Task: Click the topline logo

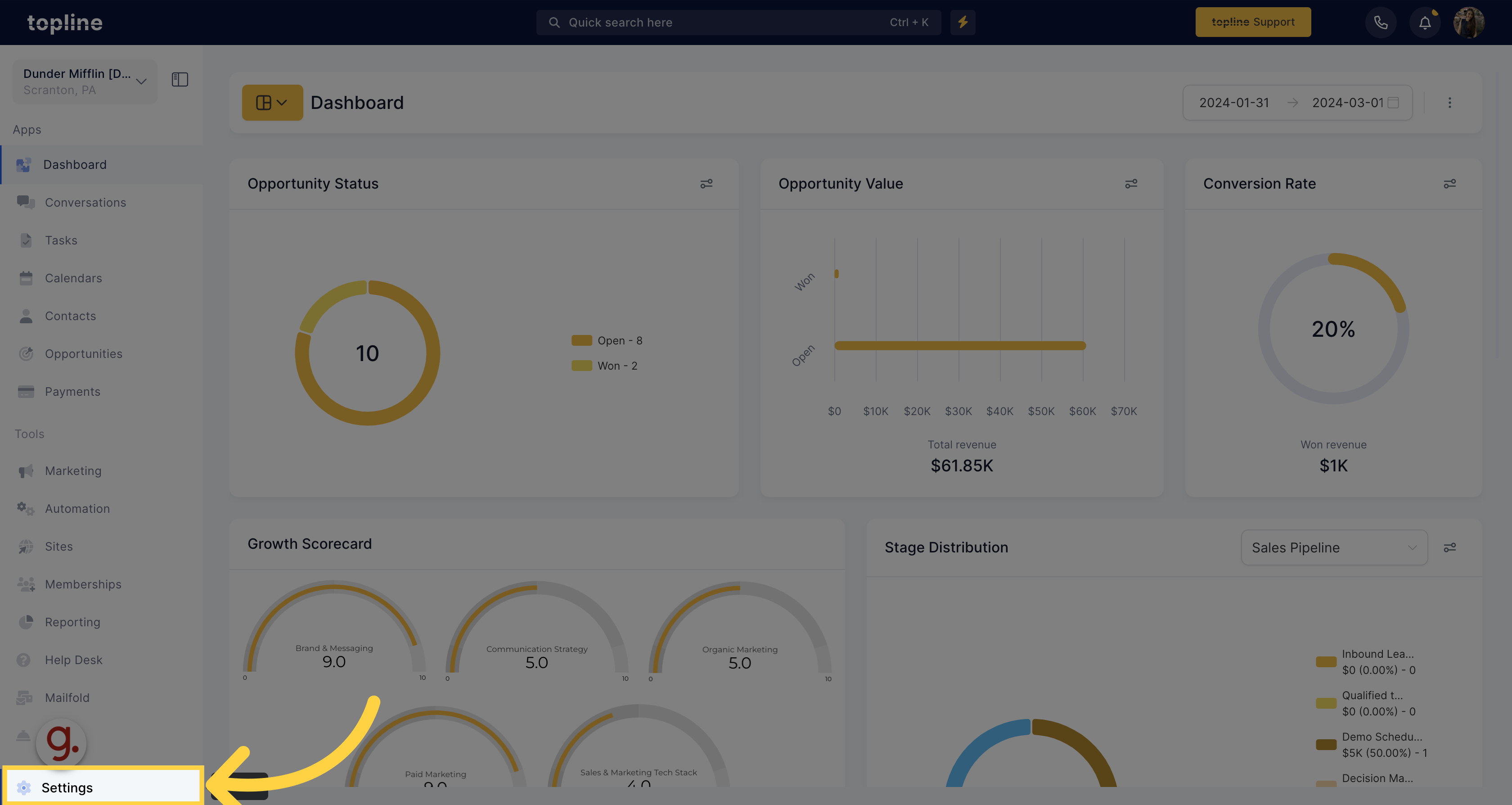Action: tap(64, 23)
